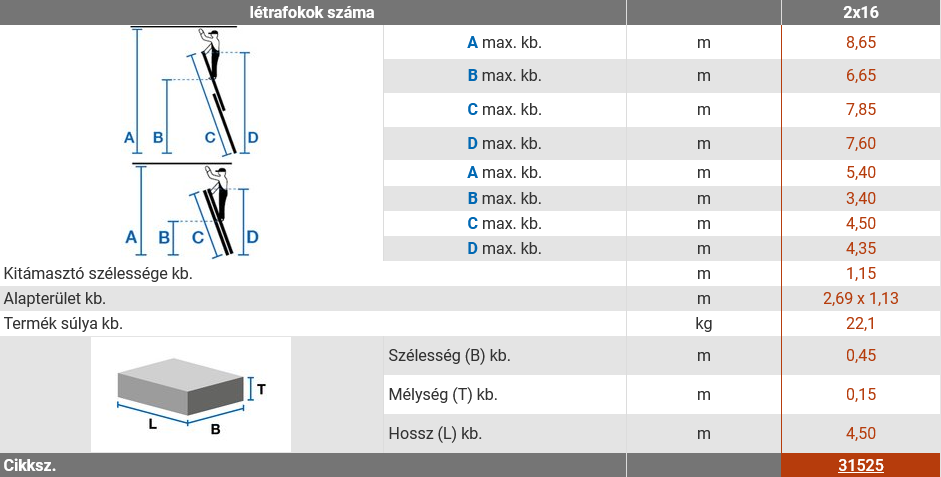This screenshot has height=477, width=941.
Task: Click the 6,65 value for B max
Action: click(861, 76)
